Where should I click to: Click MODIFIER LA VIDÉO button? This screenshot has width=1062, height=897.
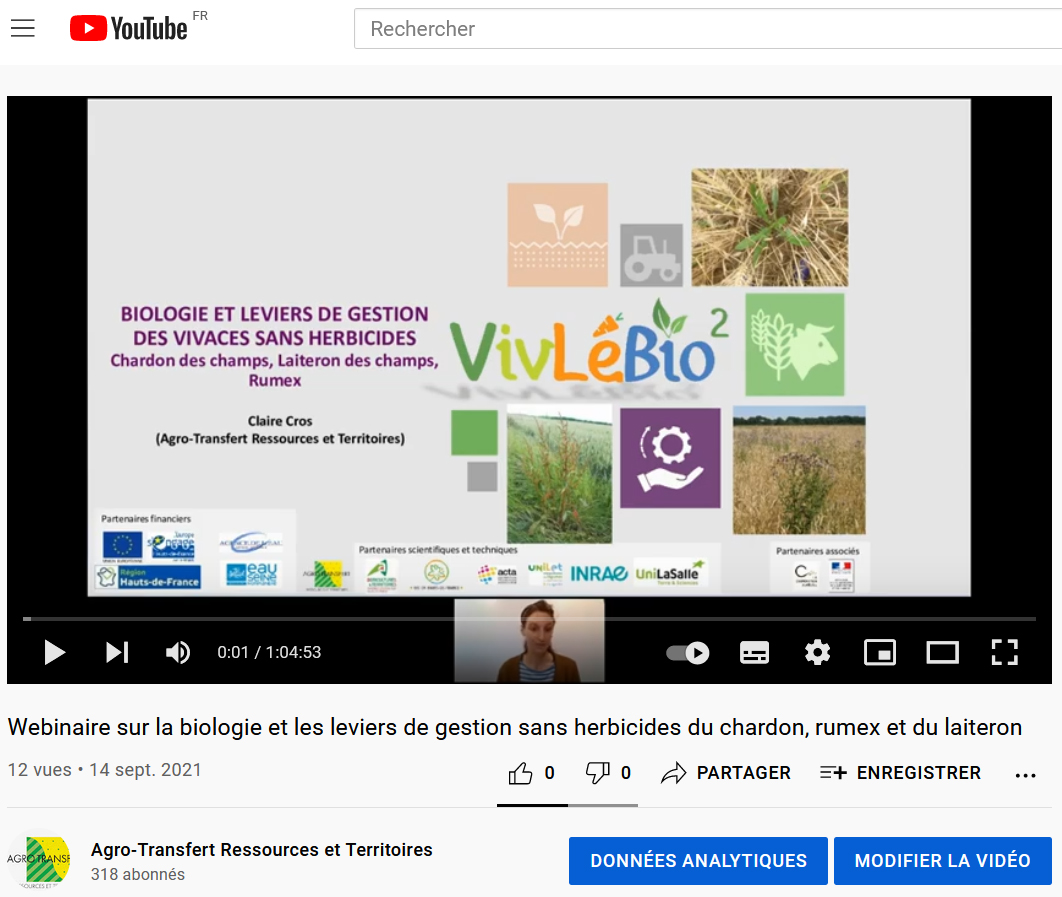click(x=943, y=860)
